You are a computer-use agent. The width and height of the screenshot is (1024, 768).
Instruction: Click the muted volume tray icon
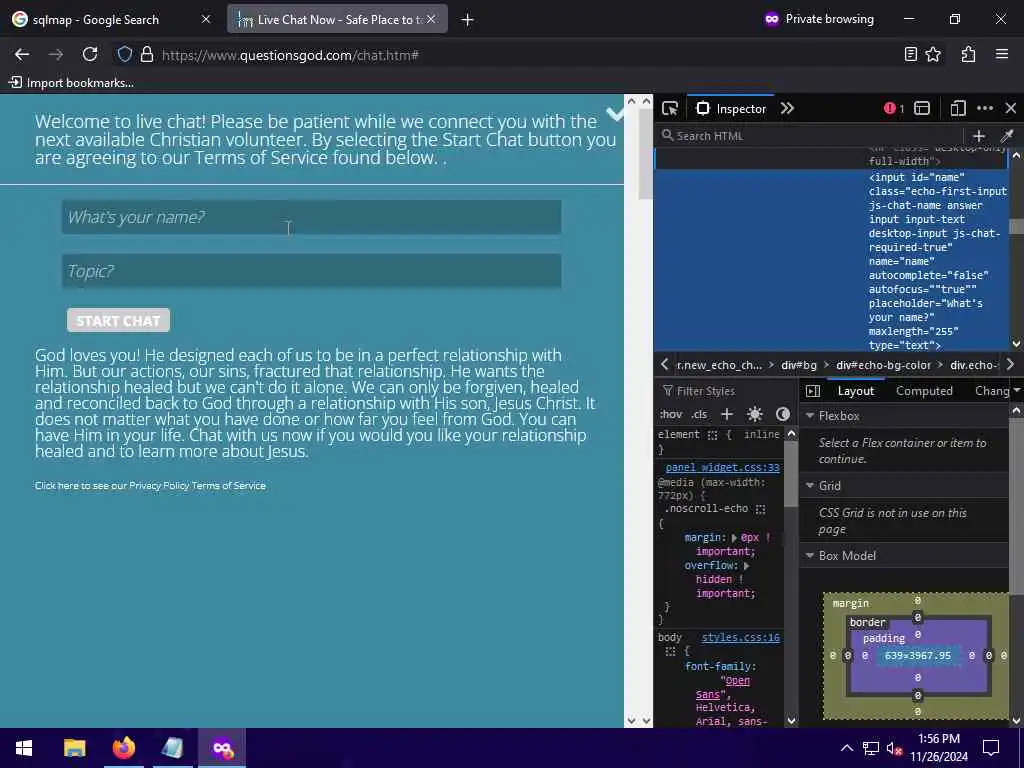[893, 748]
